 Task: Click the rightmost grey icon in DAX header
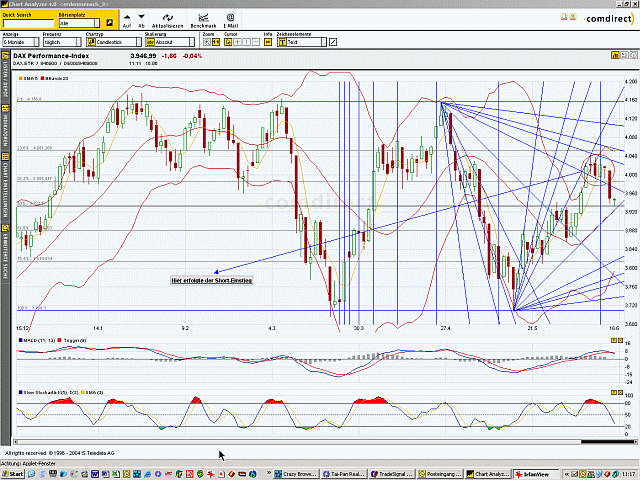point(633,55)
